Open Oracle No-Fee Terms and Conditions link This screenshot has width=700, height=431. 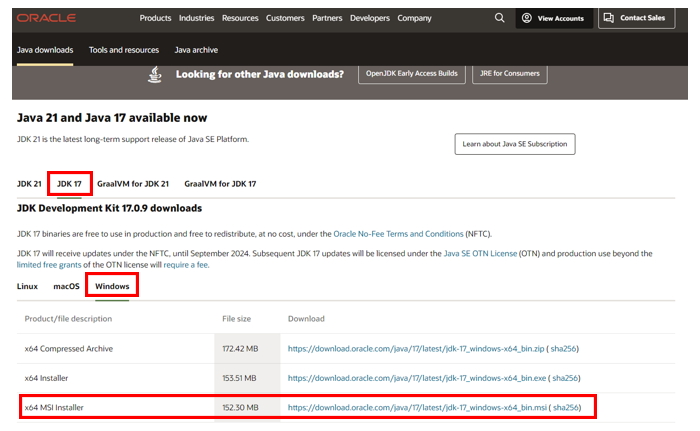[x=398, y=234]
